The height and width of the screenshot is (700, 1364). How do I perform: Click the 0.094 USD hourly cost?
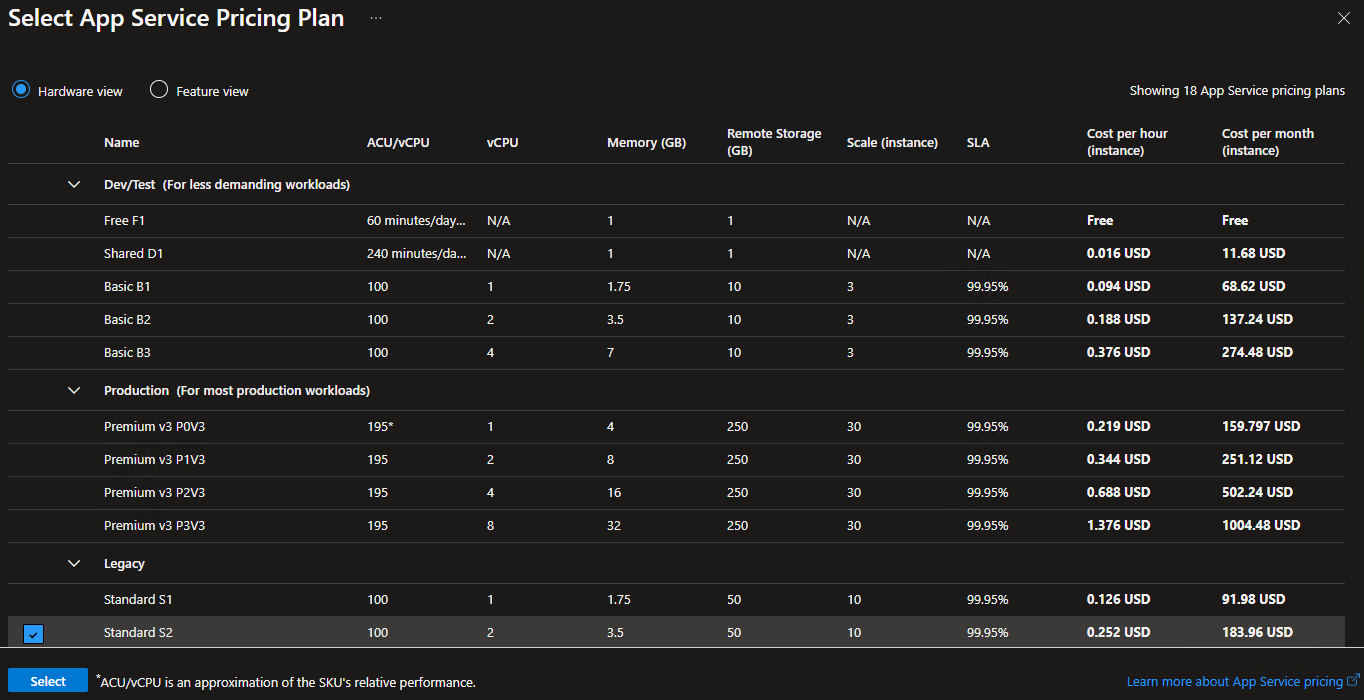[1119, 286]
